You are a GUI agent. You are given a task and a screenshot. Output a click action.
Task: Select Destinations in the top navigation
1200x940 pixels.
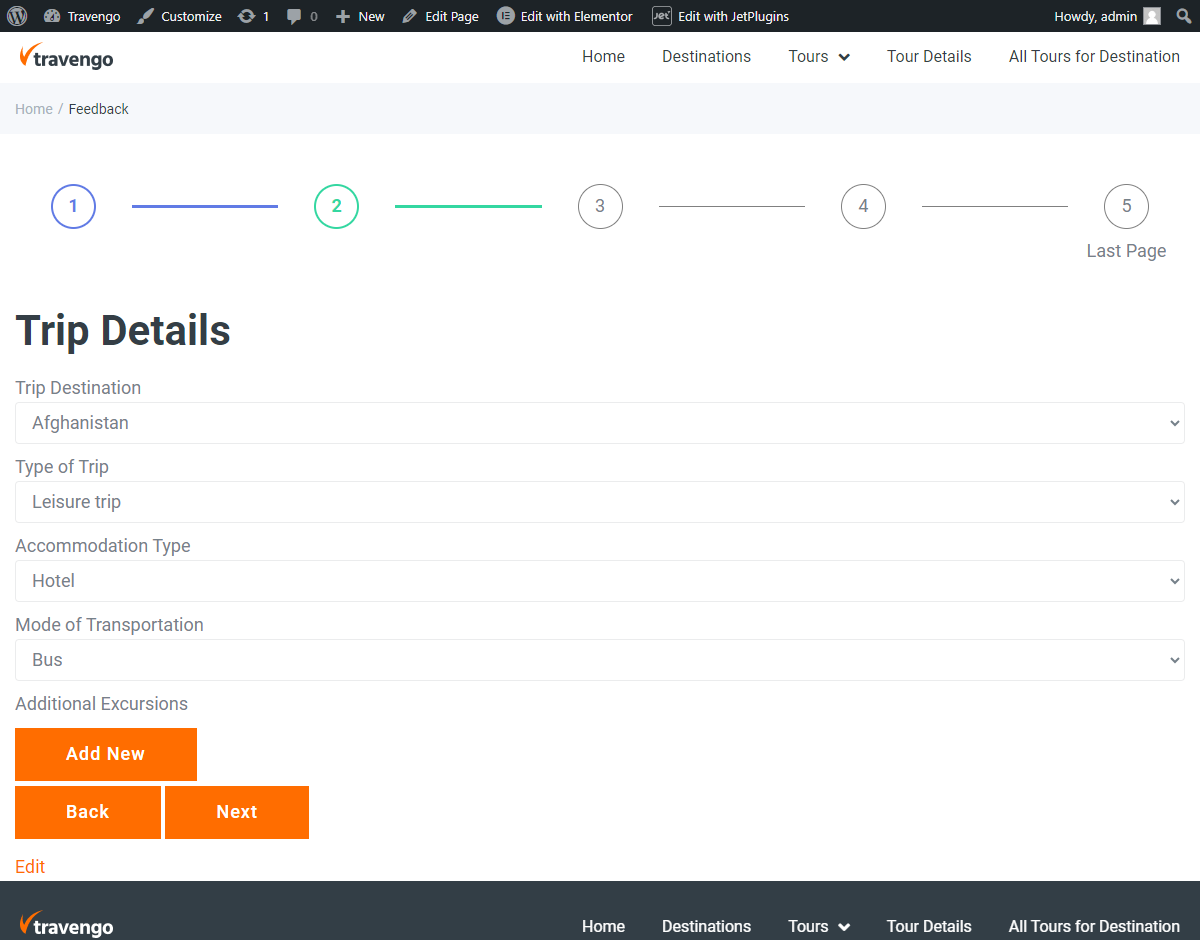click(706, 57)
